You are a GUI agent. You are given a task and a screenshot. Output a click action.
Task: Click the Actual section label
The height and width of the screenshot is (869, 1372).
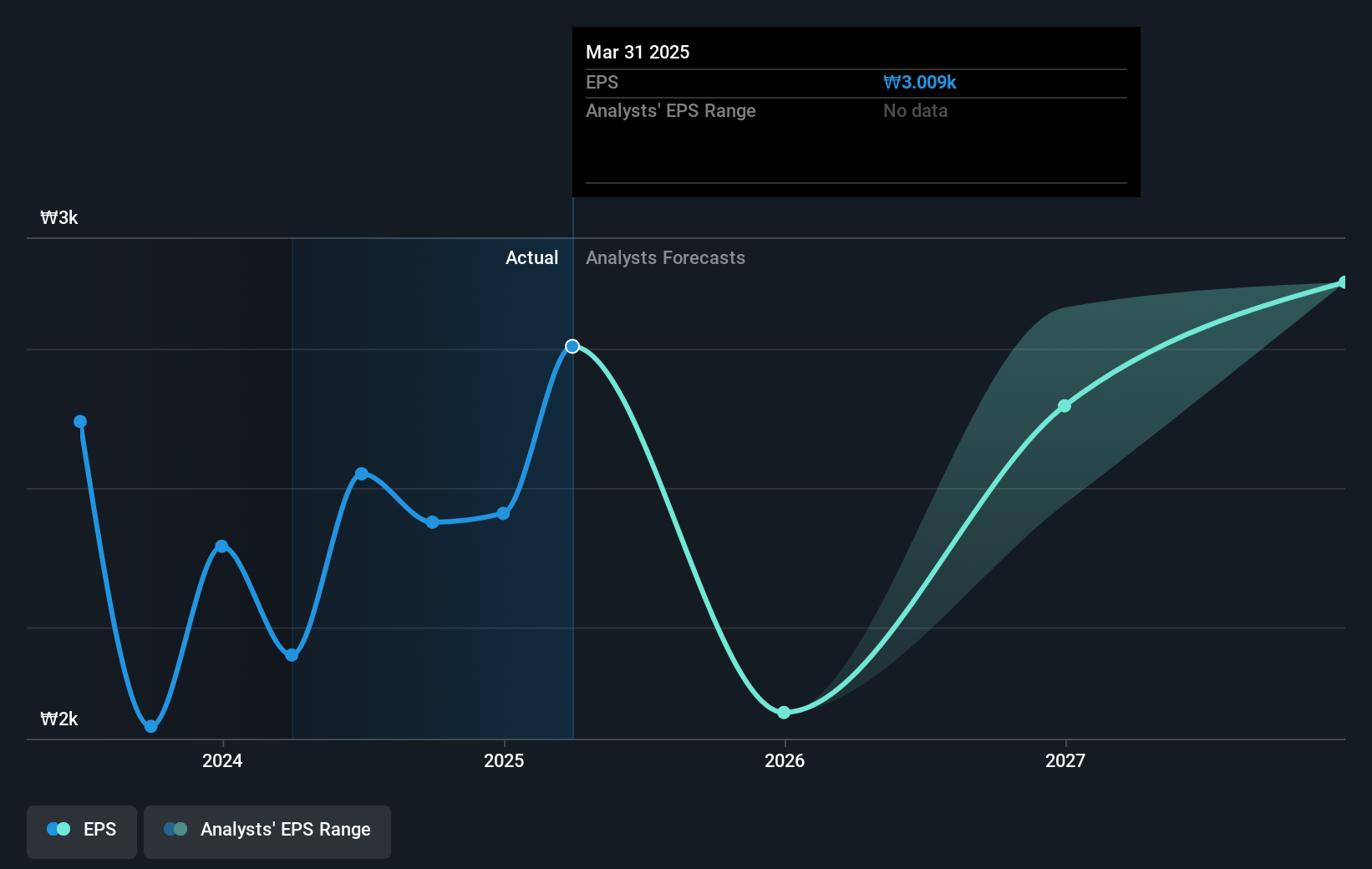(x=531, y=257)
